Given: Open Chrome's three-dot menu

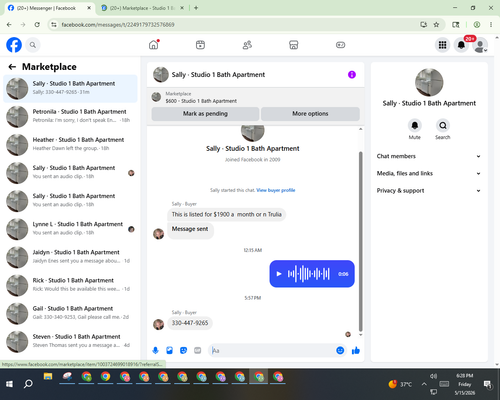Looking at the screenshot, I should (x=491, y=24).
